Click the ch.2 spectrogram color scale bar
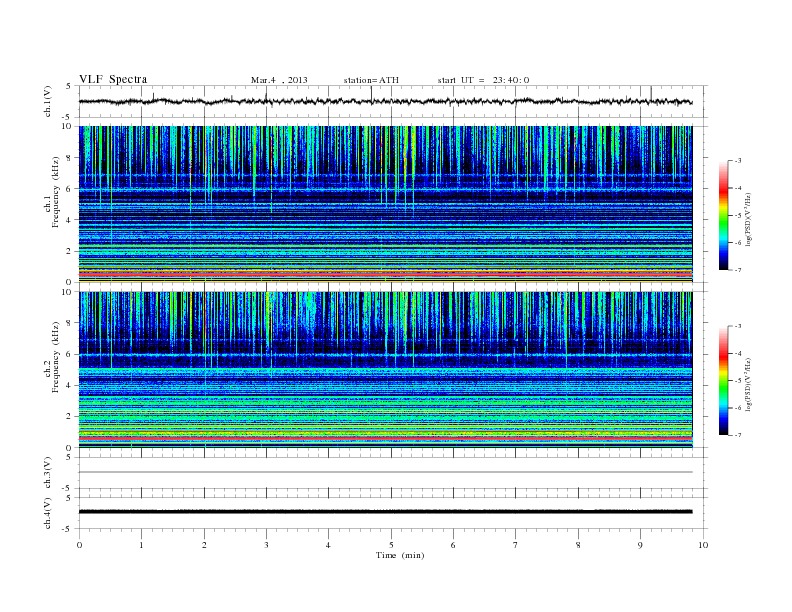This screenshot has width=792, height=612. click(723, 380)
